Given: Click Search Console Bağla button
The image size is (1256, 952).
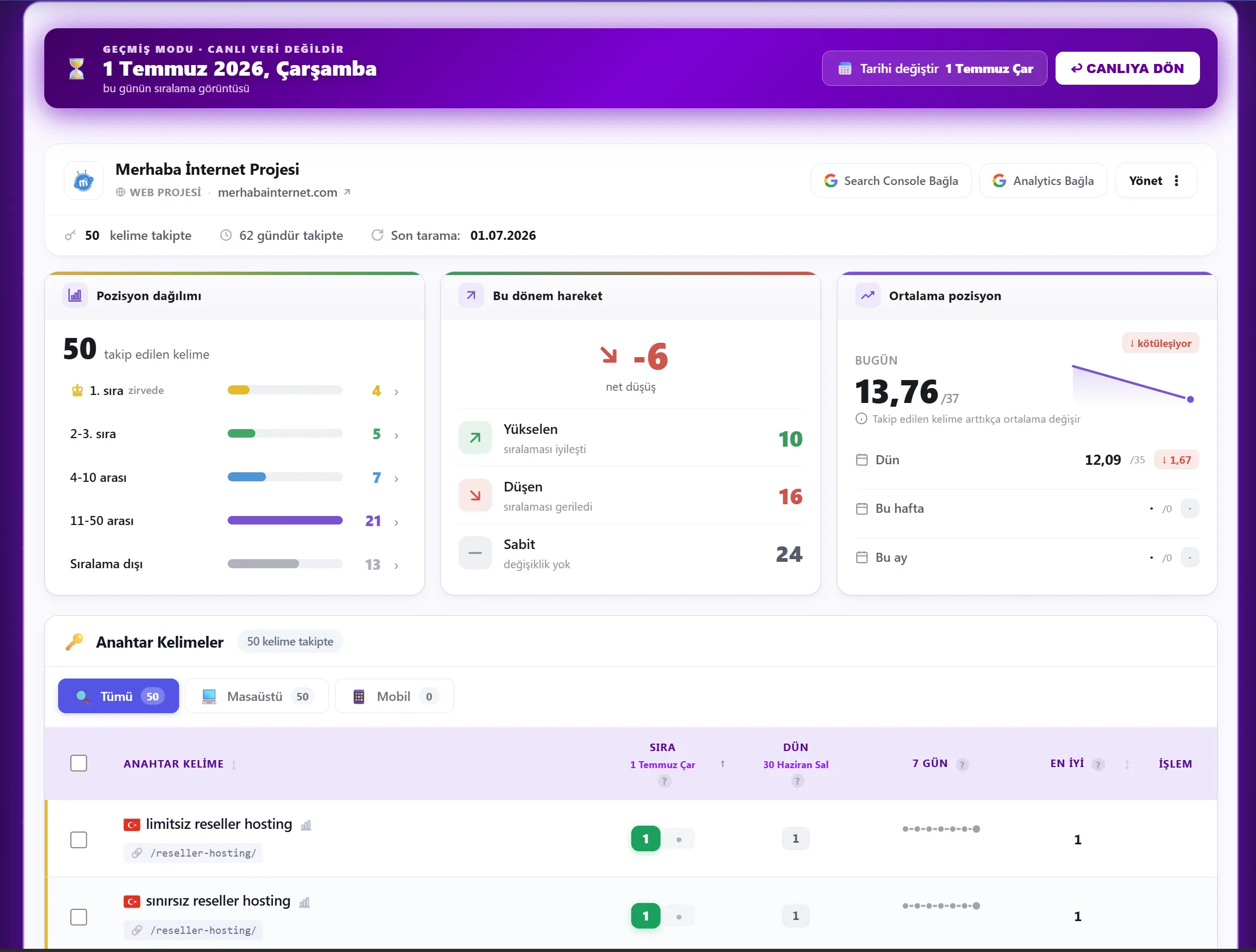Looking at the screenshot, I should [x=891, y=181].
